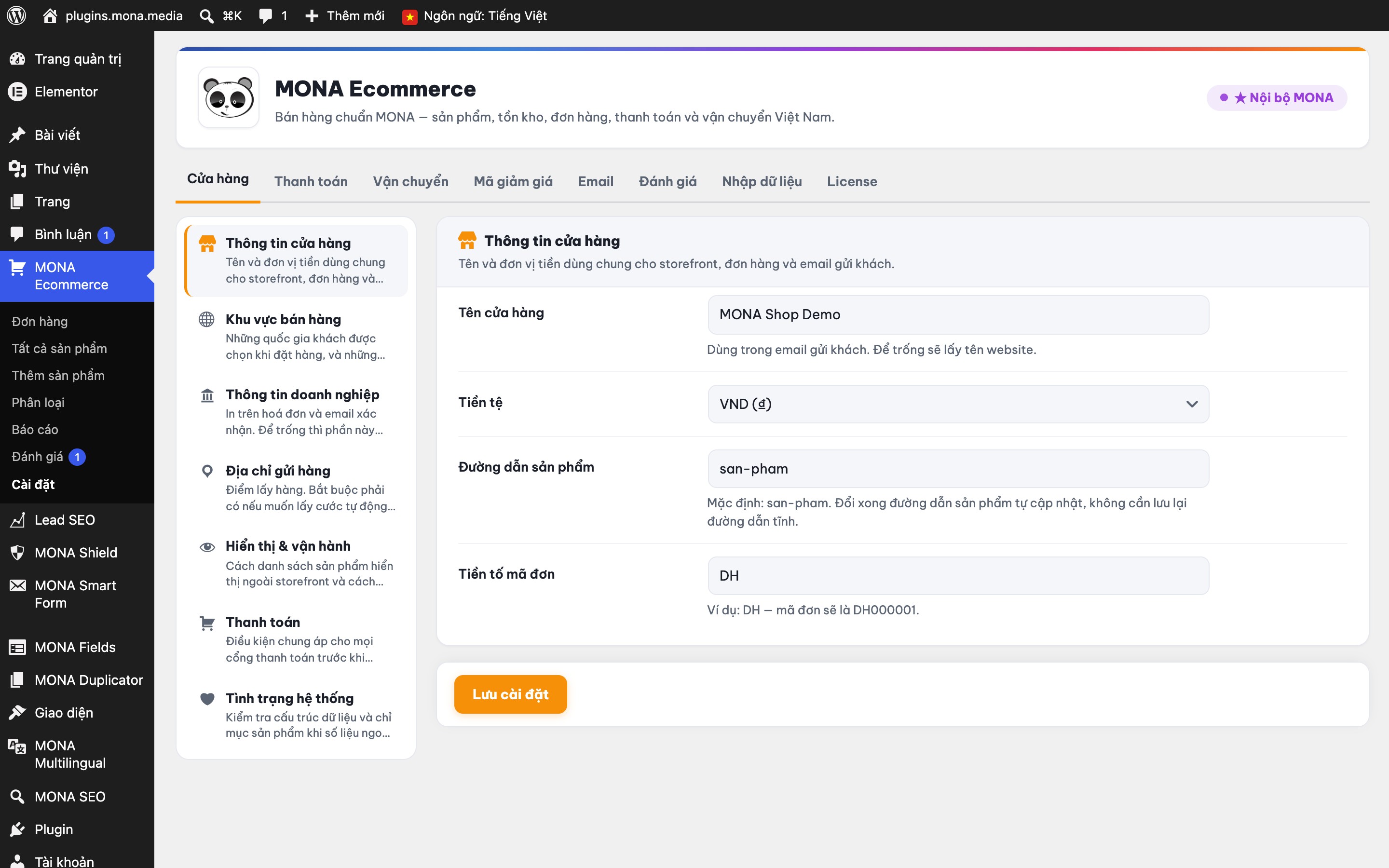The height and width of the screenshot is (868, 1389).
Task: Click the Đường dẫn sản phẩm input field
Action: click(958, 469)
